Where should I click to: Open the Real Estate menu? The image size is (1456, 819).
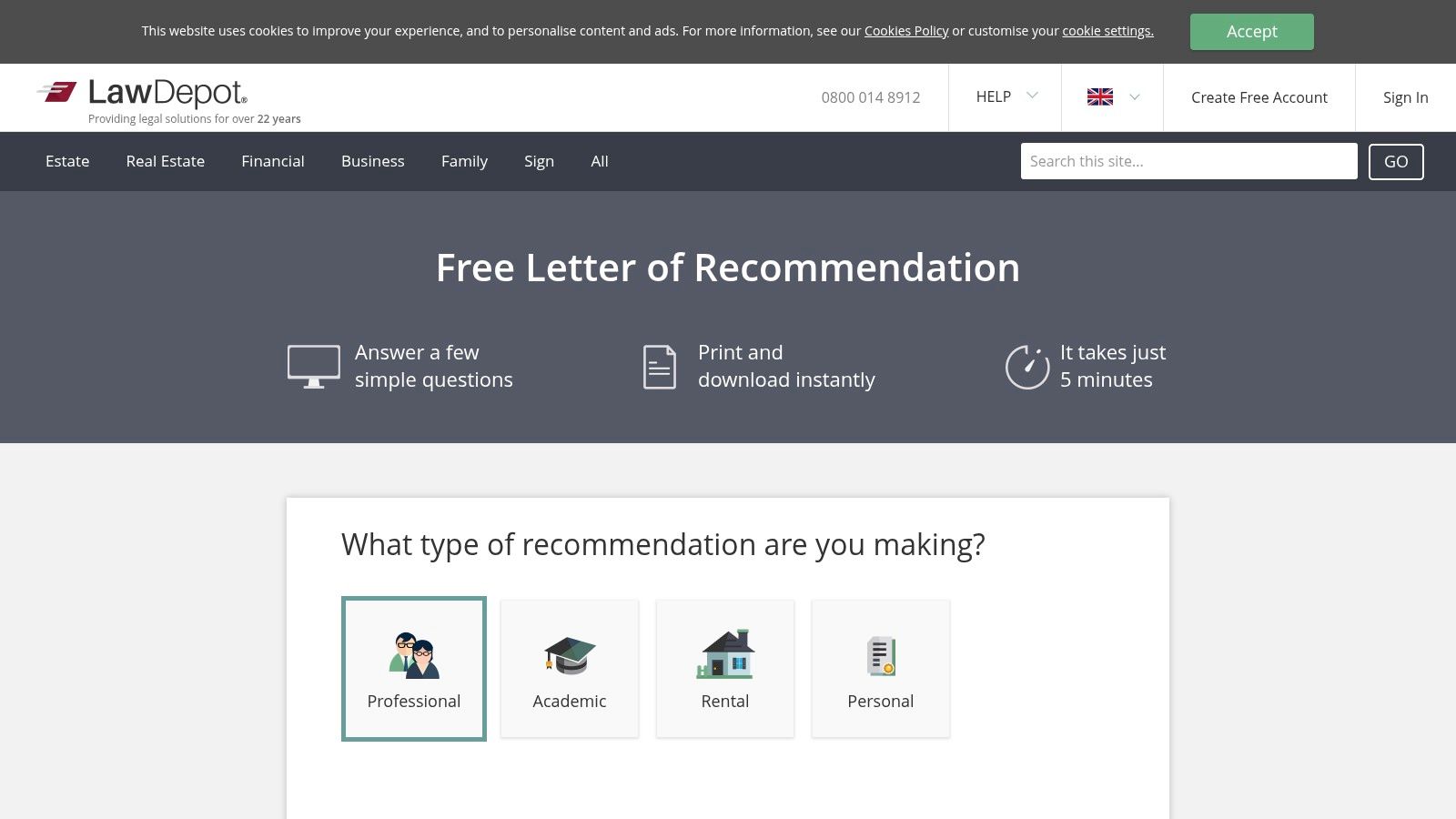point(166,161)
